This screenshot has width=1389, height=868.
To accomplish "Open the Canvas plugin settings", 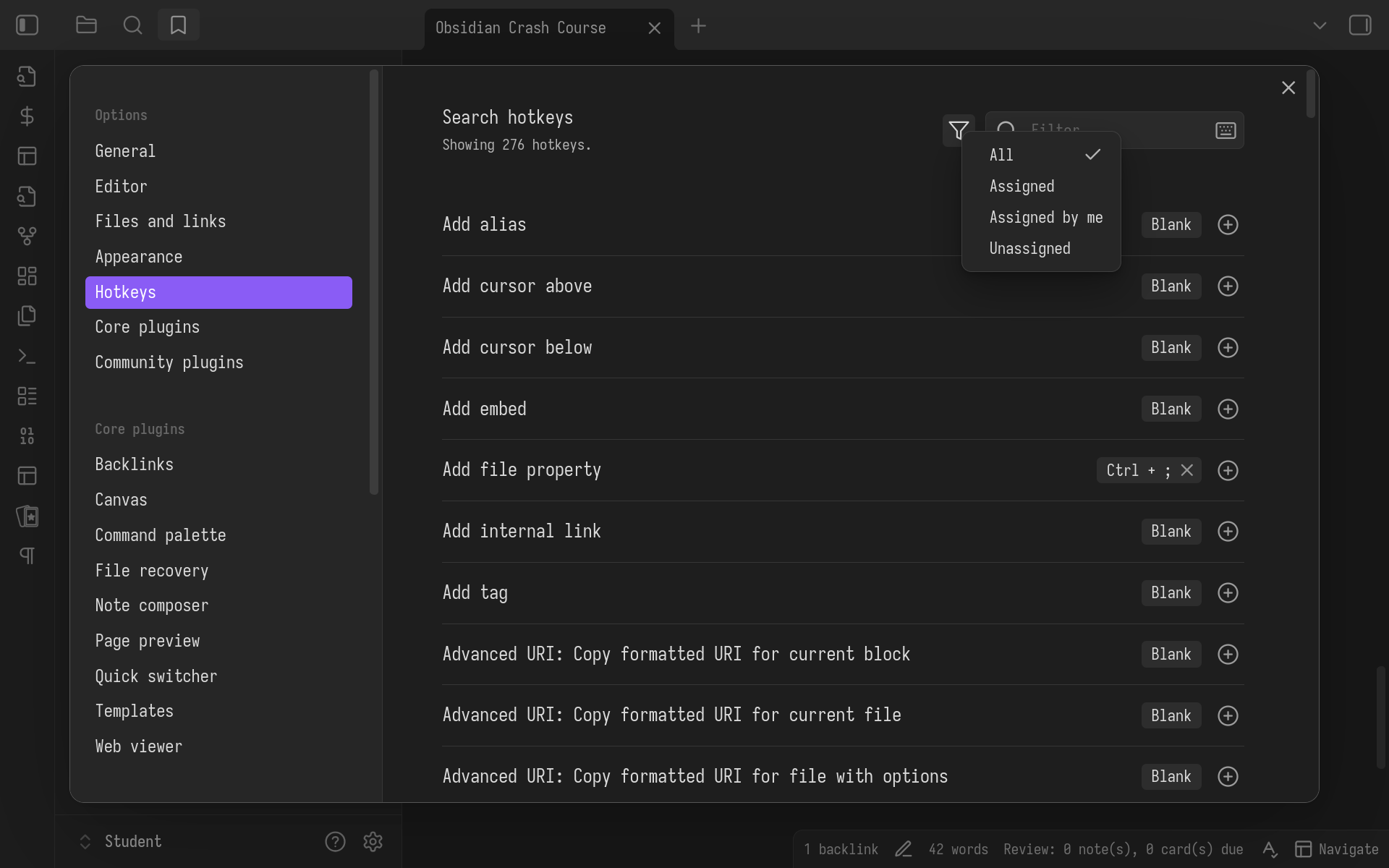I will [x=218, y=500].
